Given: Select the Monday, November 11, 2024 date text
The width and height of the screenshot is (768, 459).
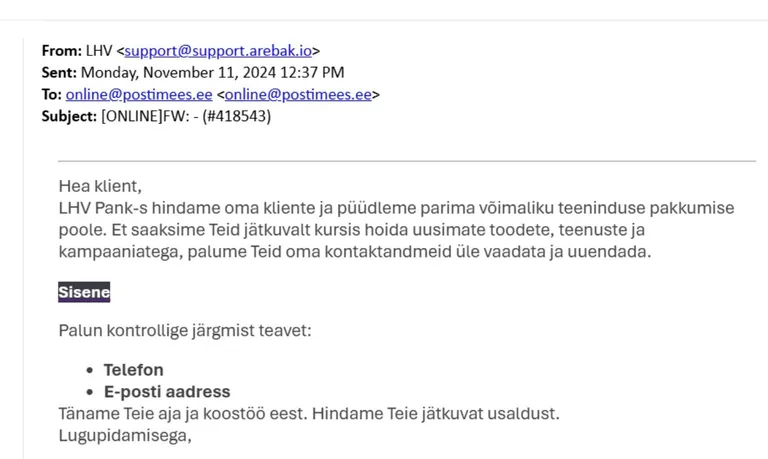Looking at the screenshot, I should [x=178, y=72].
